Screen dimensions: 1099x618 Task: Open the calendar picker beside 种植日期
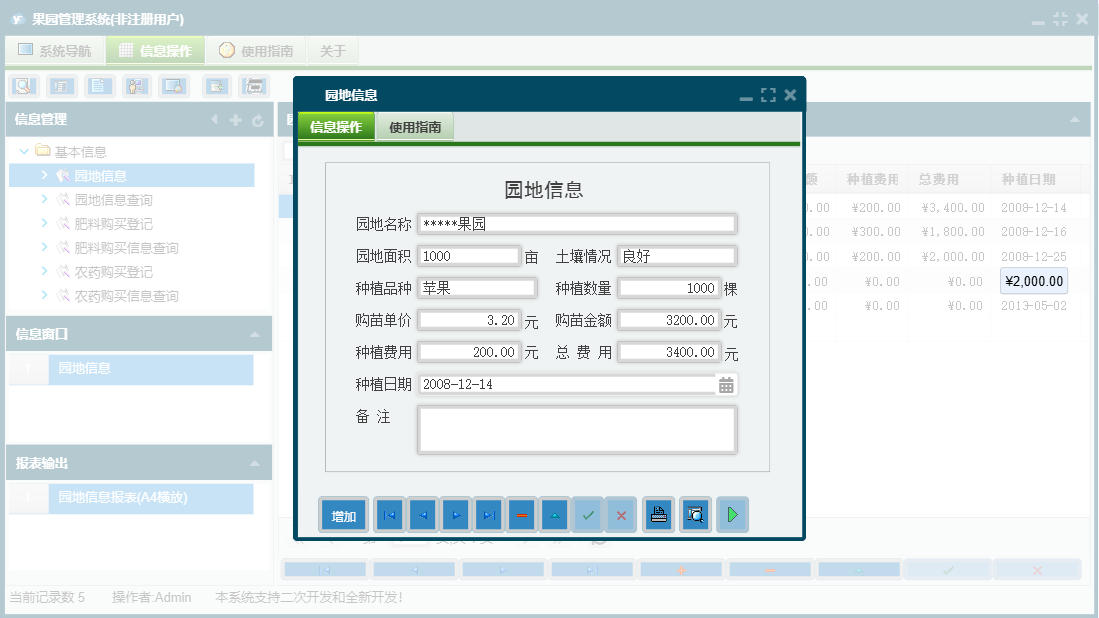tap(726, 384)
